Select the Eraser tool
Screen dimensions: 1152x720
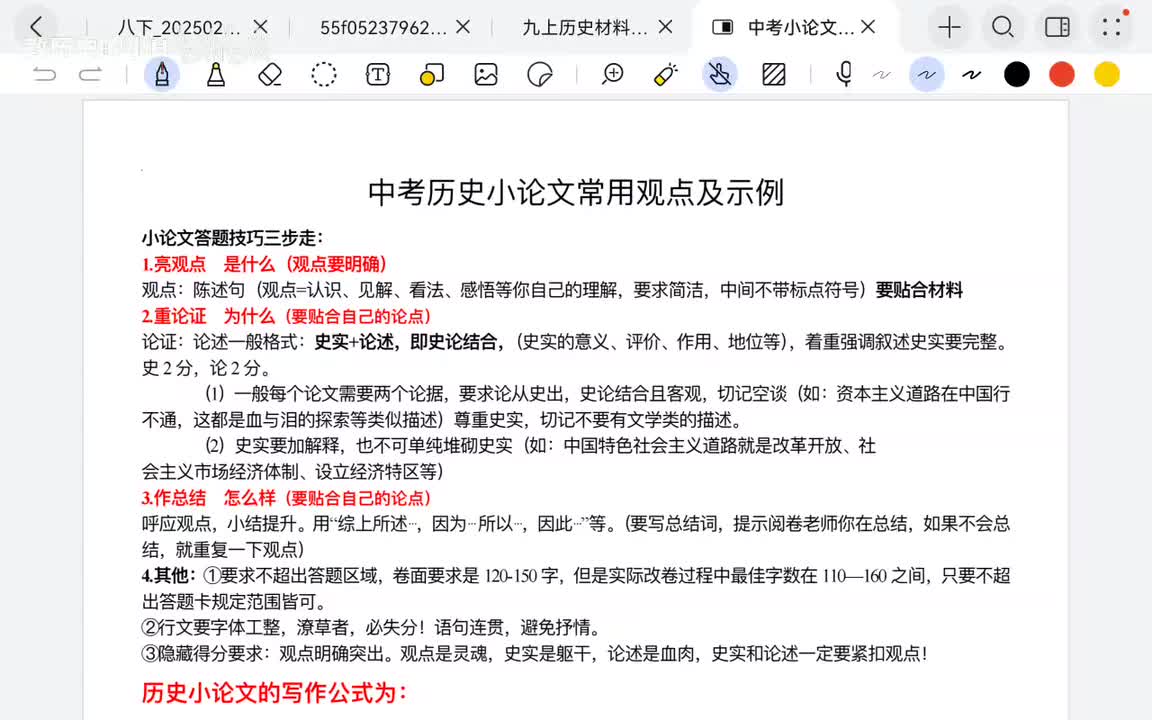(270, 74)
